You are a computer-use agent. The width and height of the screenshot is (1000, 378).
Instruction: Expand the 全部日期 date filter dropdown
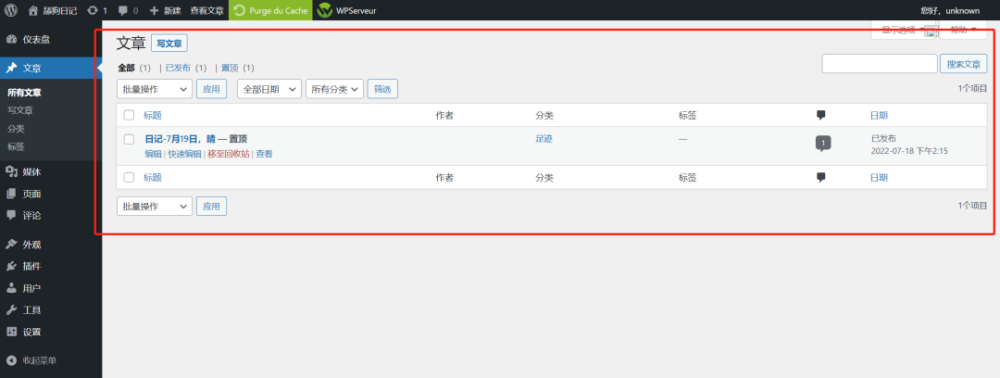(x=269, y=89)
